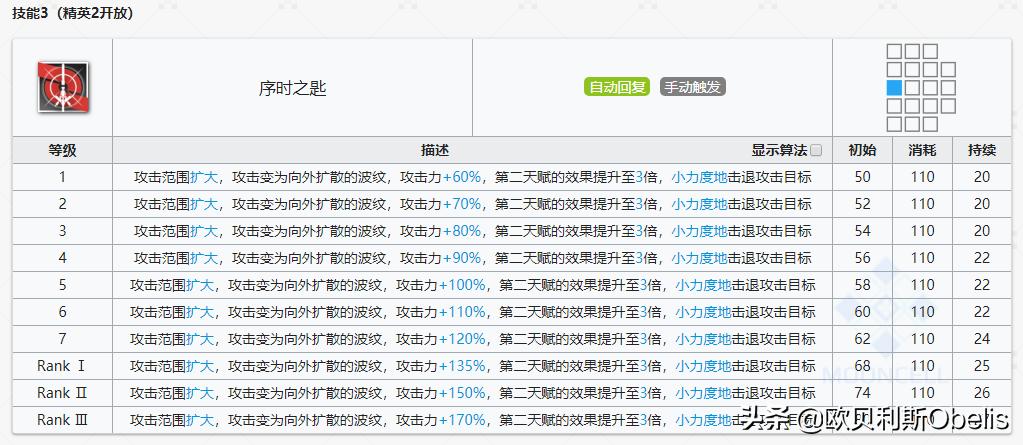Click duration value 26 in Rank Ⅱ row
This screenshot has height=445, width=1023.
click(982, 393)
